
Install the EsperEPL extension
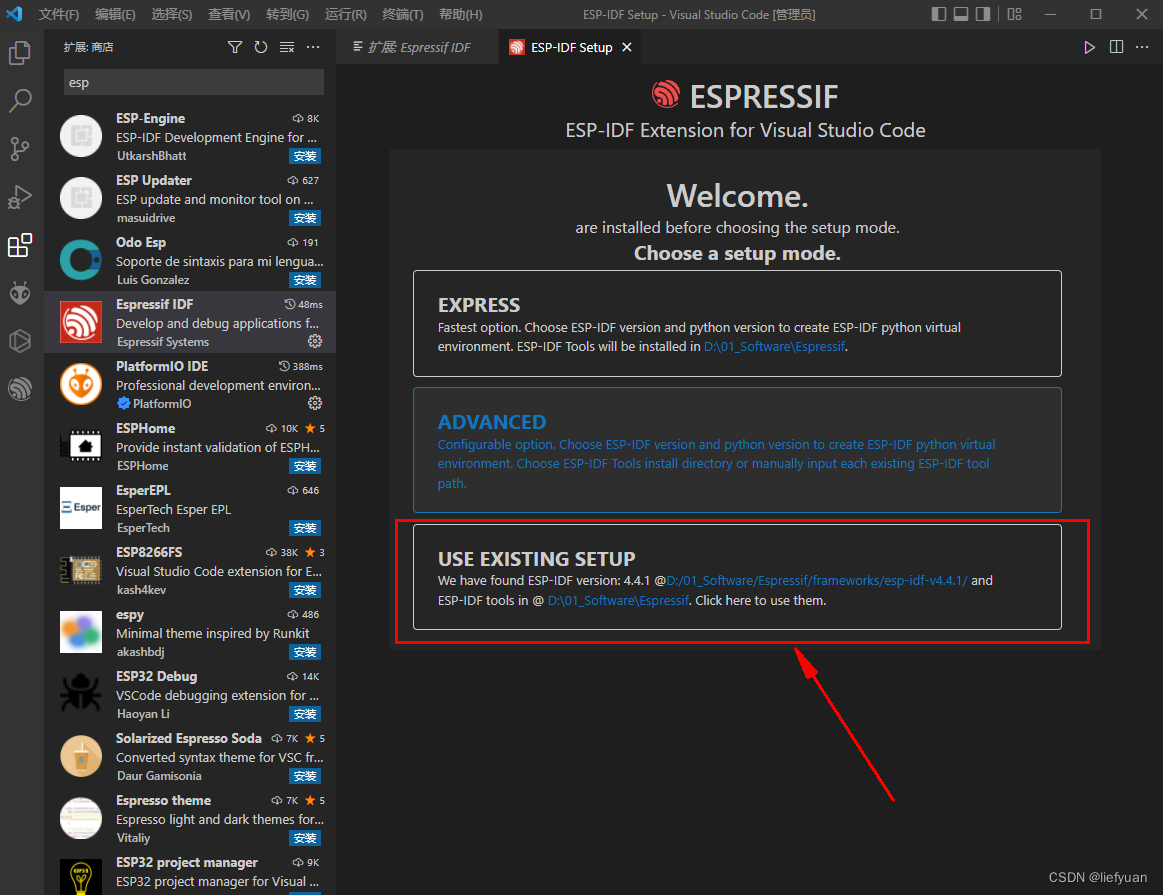[x=305, y=528]
